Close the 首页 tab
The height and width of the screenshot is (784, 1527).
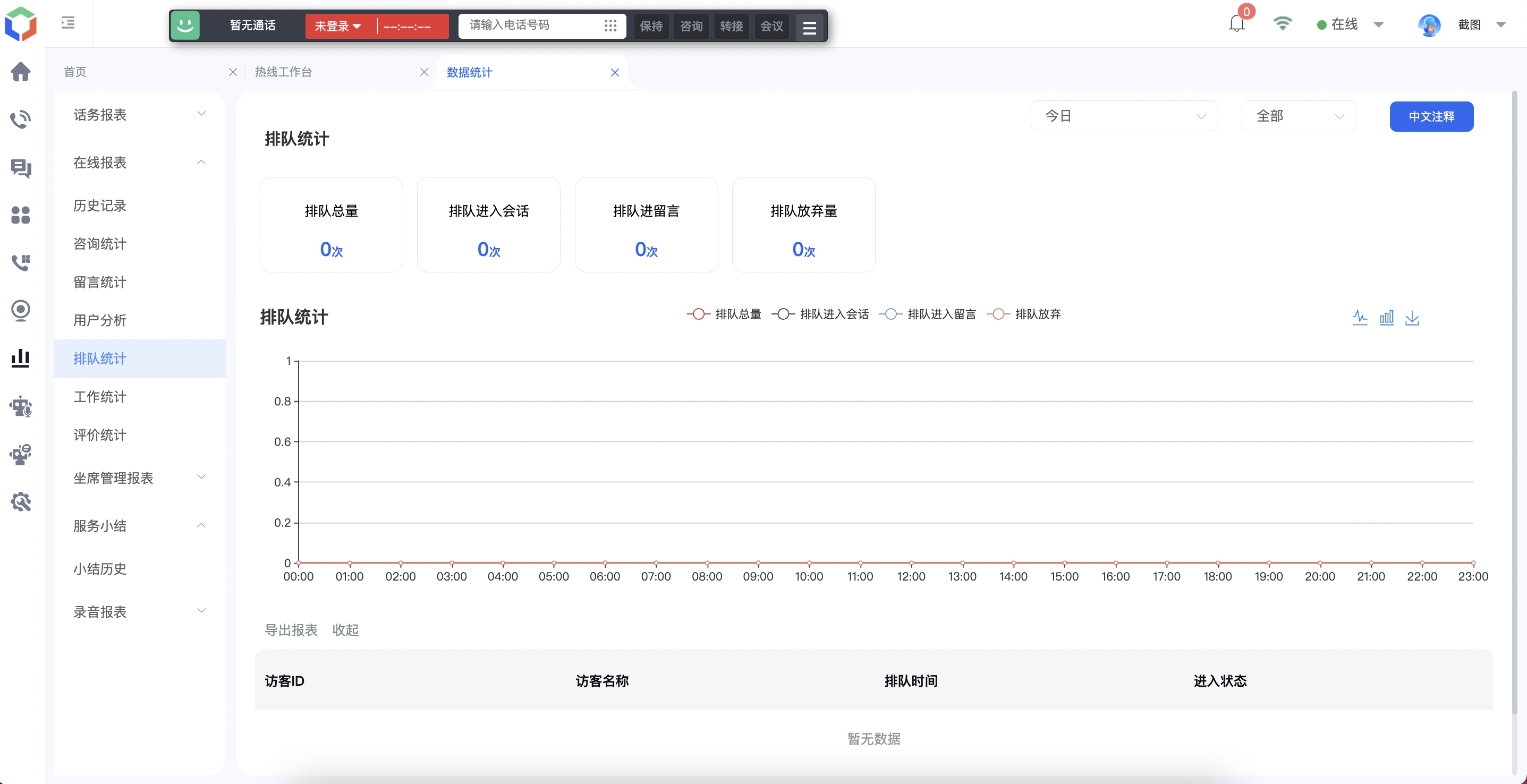233,72
